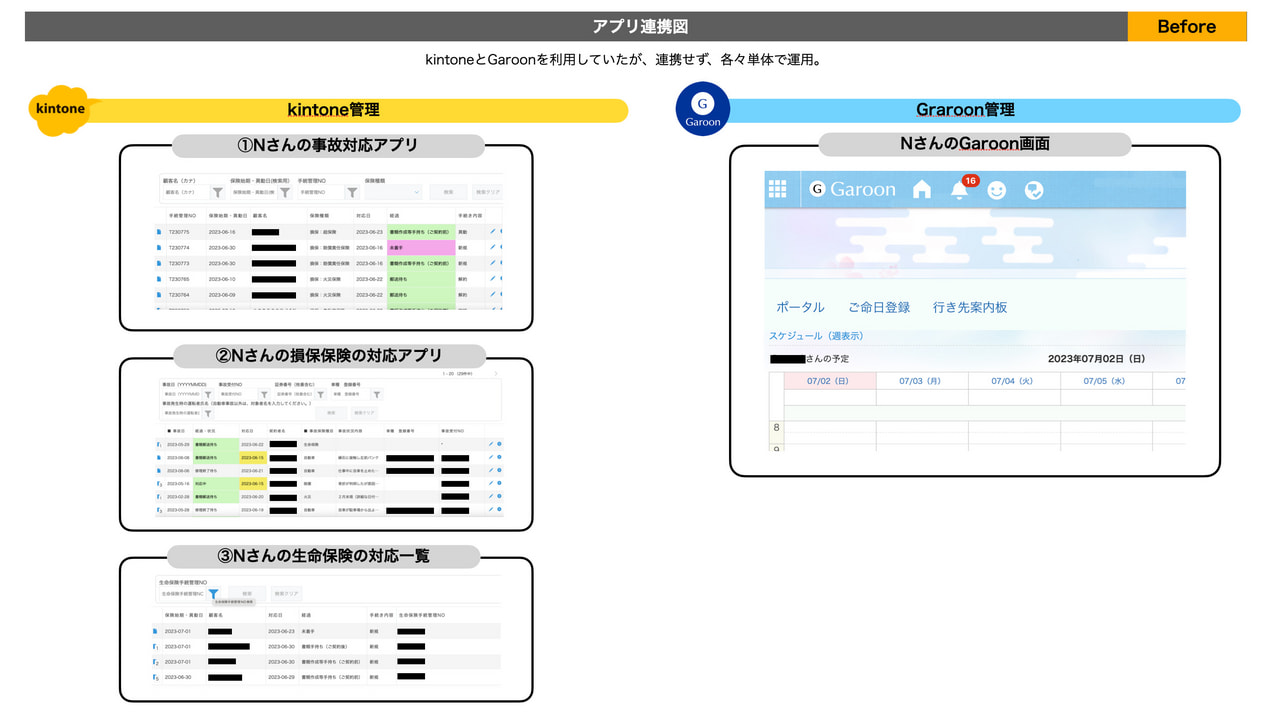
Task: Click the Garoon home icon in the header
Action: point(922,189)
